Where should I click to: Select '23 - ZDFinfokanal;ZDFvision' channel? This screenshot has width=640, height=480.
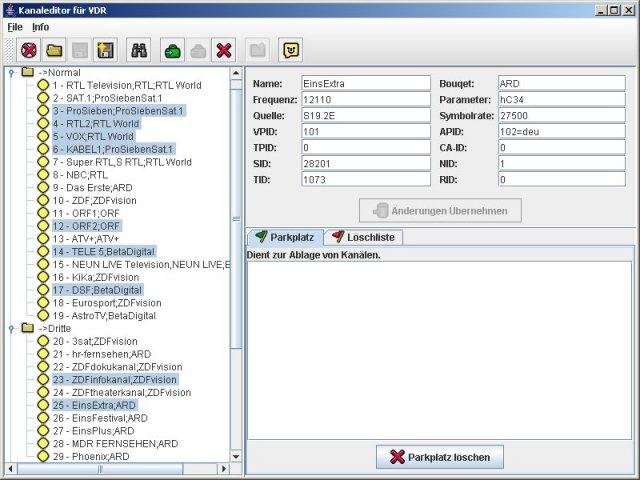click(115, 379)
